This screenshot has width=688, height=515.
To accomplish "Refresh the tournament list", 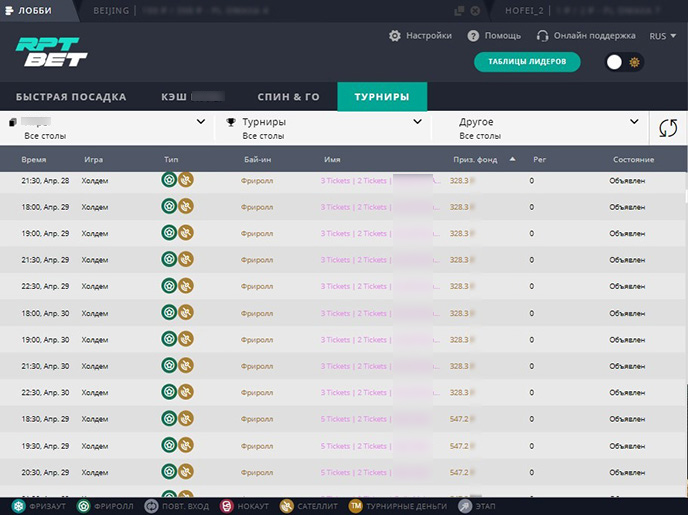I will pyautogui.click(x=667, y=128).
